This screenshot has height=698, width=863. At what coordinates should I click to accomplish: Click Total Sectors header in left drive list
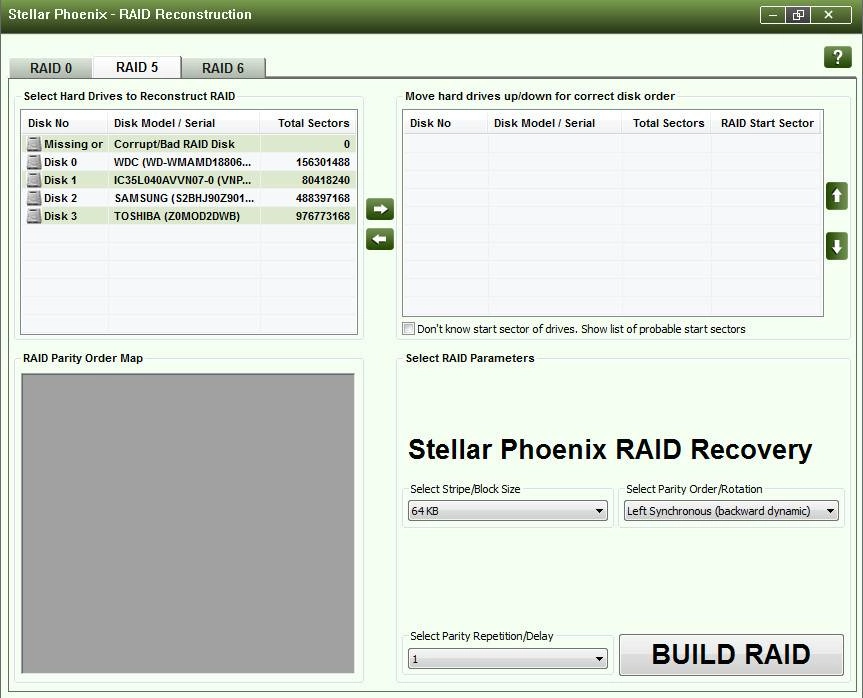point(313,123)
